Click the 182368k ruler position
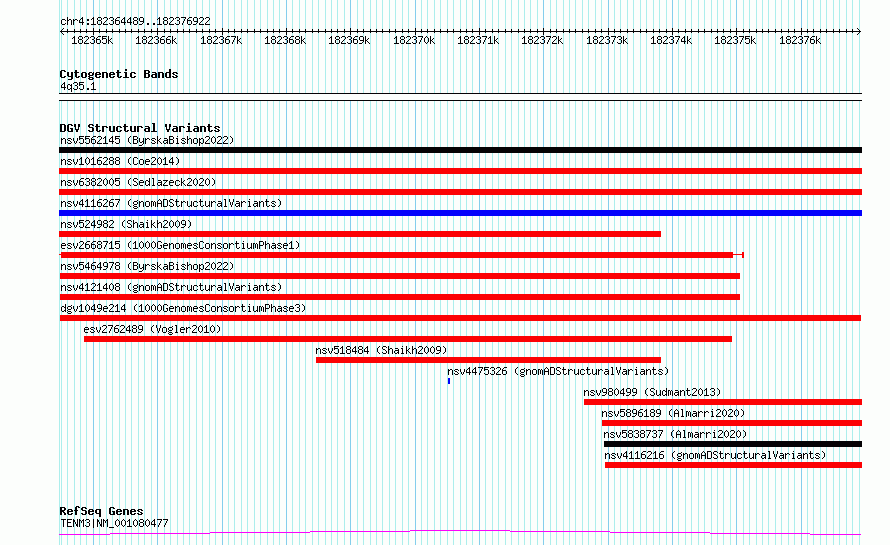Image resolution: width=890 pixels, height=545 pixels. [x=285, y=40]
